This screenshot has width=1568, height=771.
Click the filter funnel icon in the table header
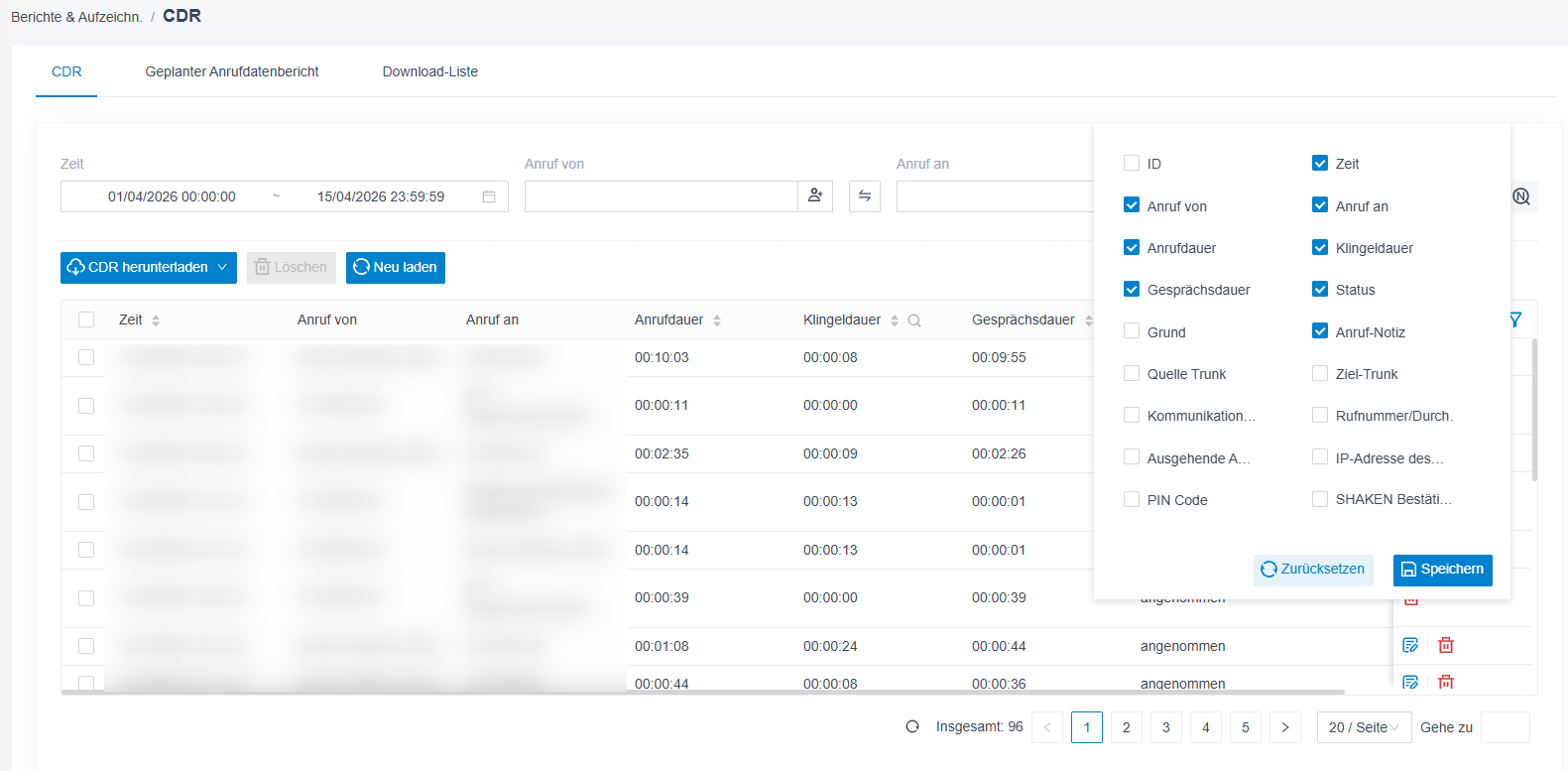click(1514, 320)
